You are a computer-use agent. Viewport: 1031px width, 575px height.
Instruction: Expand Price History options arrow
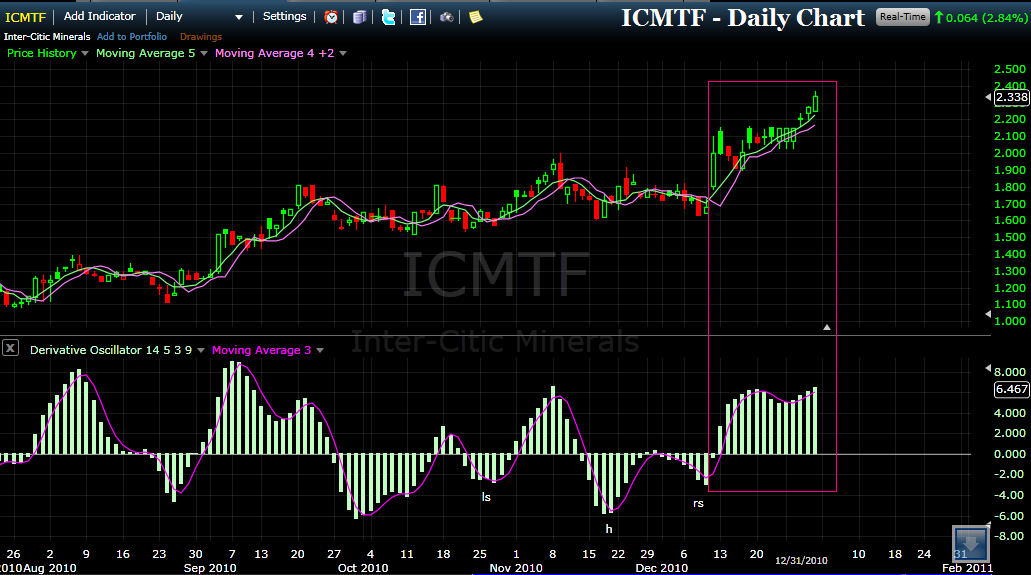[85, 53]
